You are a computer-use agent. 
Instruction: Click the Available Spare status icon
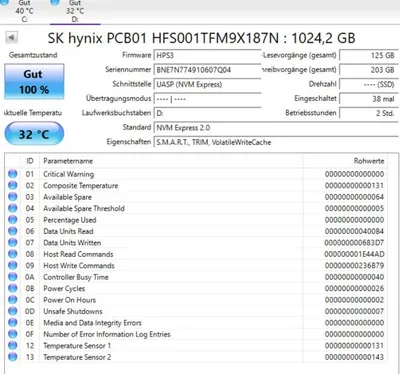(13, 197)
